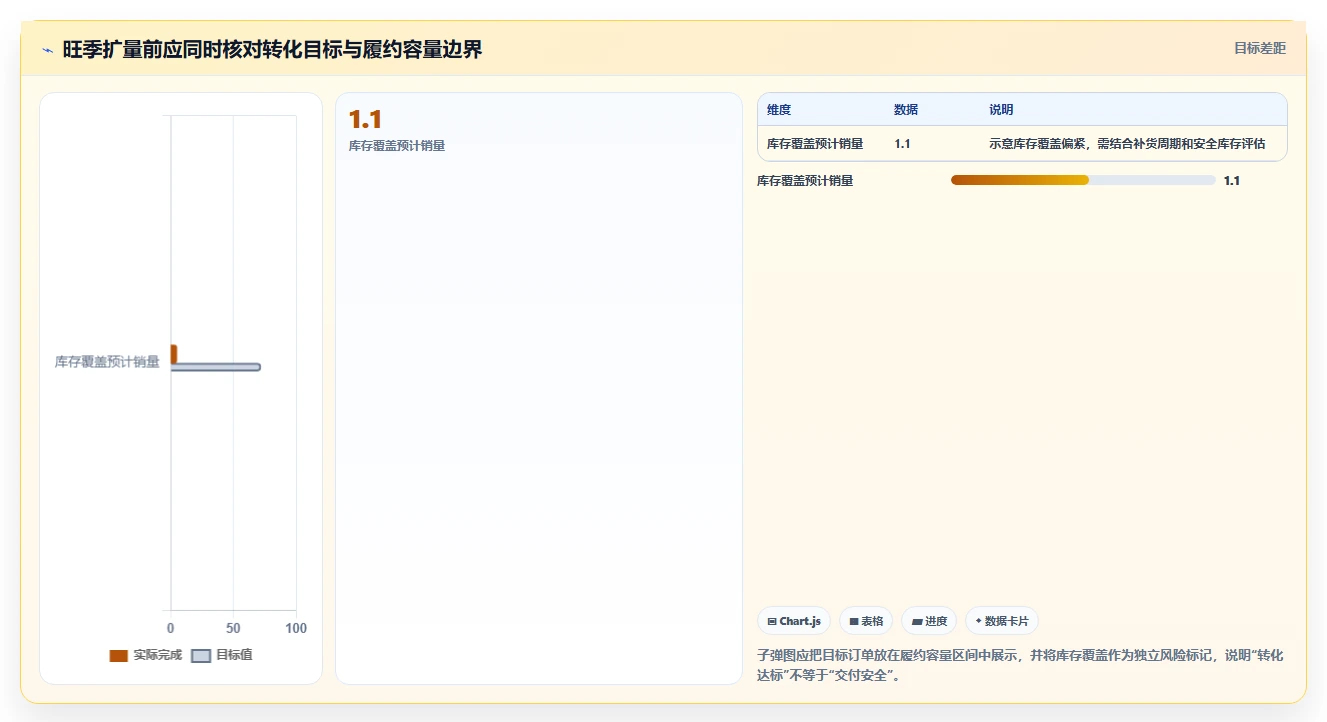
Task: Click the gray 目标值 legend color box
Action: coord(201,656)
